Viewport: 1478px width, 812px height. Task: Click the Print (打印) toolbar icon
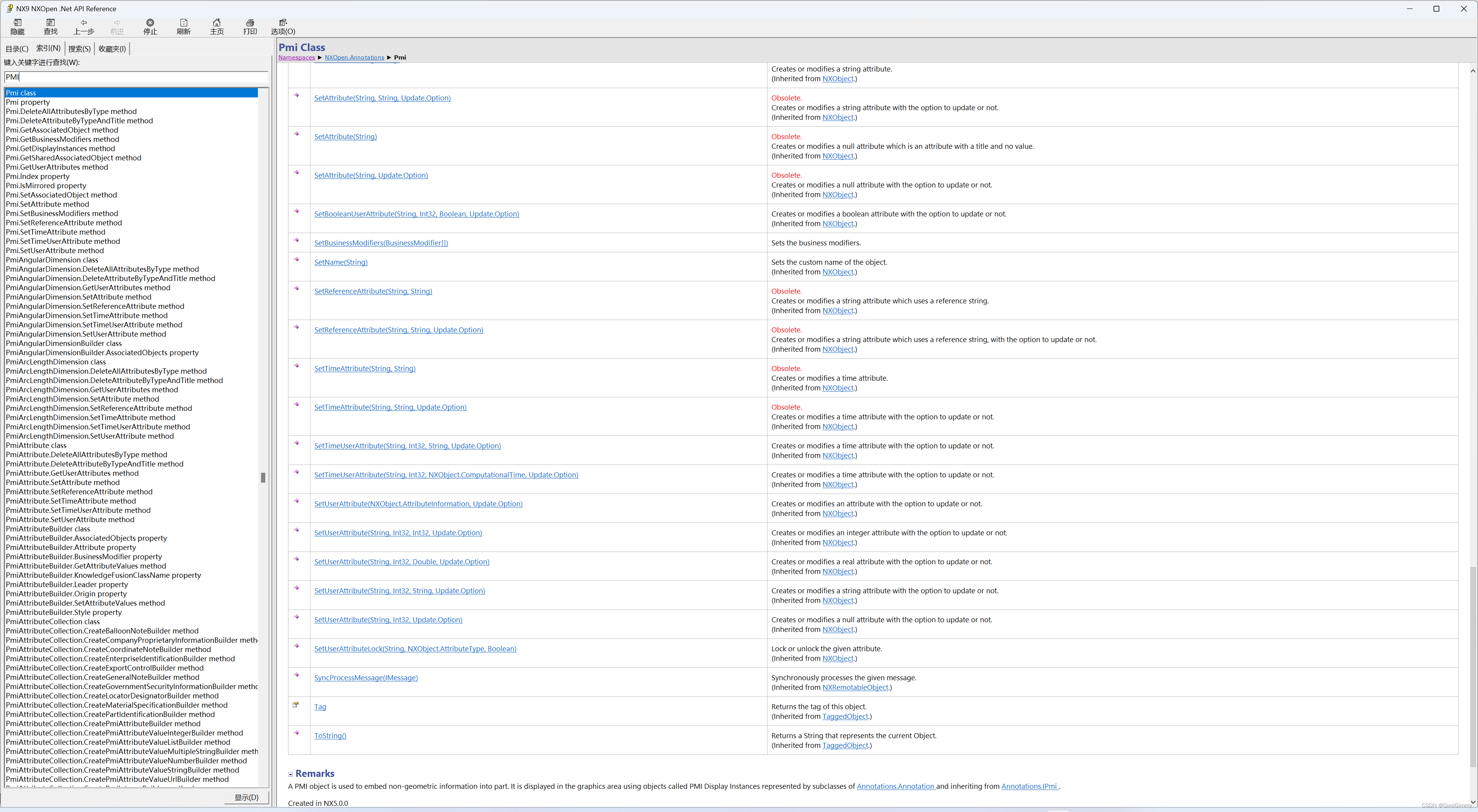pos(249,23)
